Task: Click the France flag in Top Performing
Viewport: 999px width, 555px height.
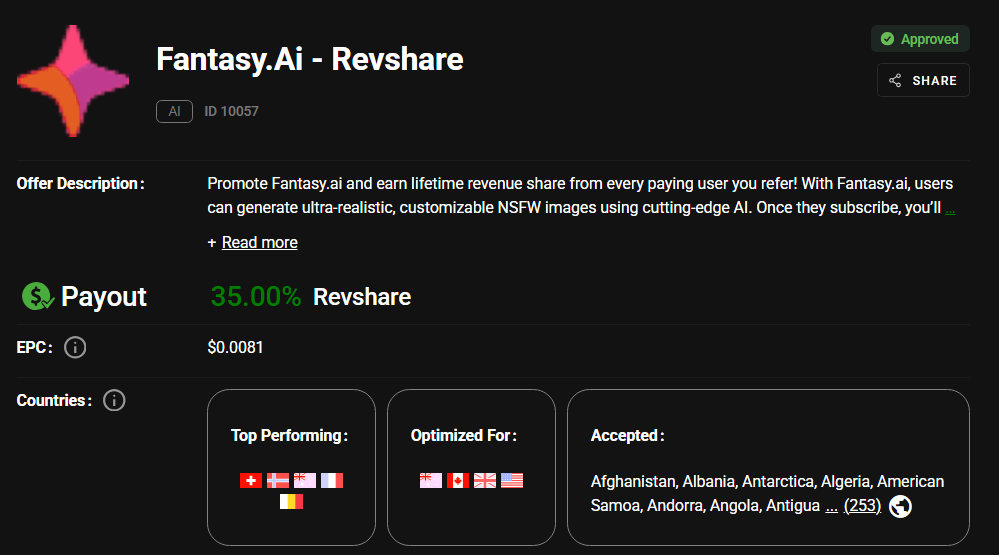Action: [332, 480]
